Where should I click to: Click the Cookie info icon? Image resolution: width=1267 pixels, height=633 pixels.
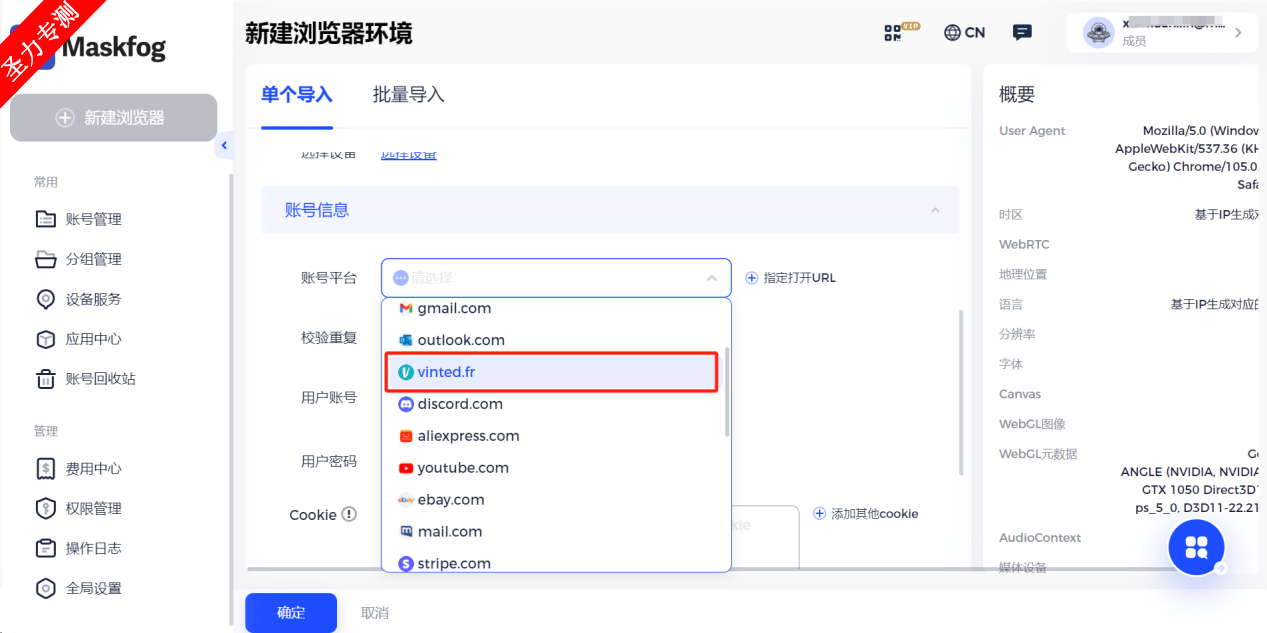(x=349, y=514)
